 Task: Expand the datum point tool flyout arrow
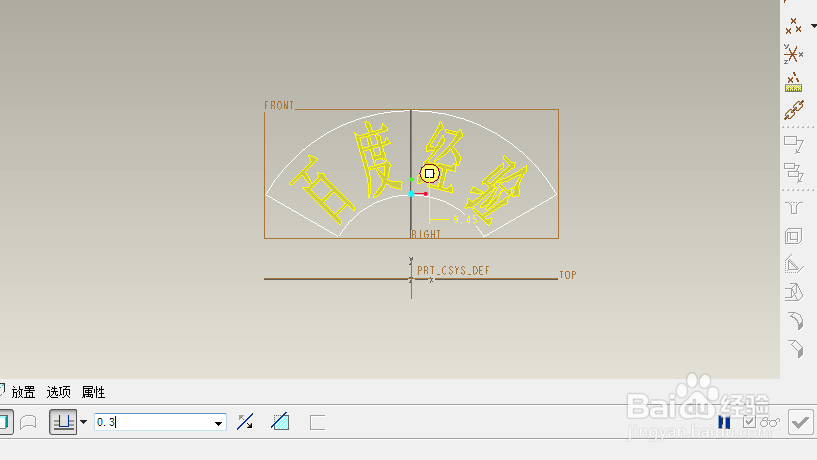coord(813,26)
